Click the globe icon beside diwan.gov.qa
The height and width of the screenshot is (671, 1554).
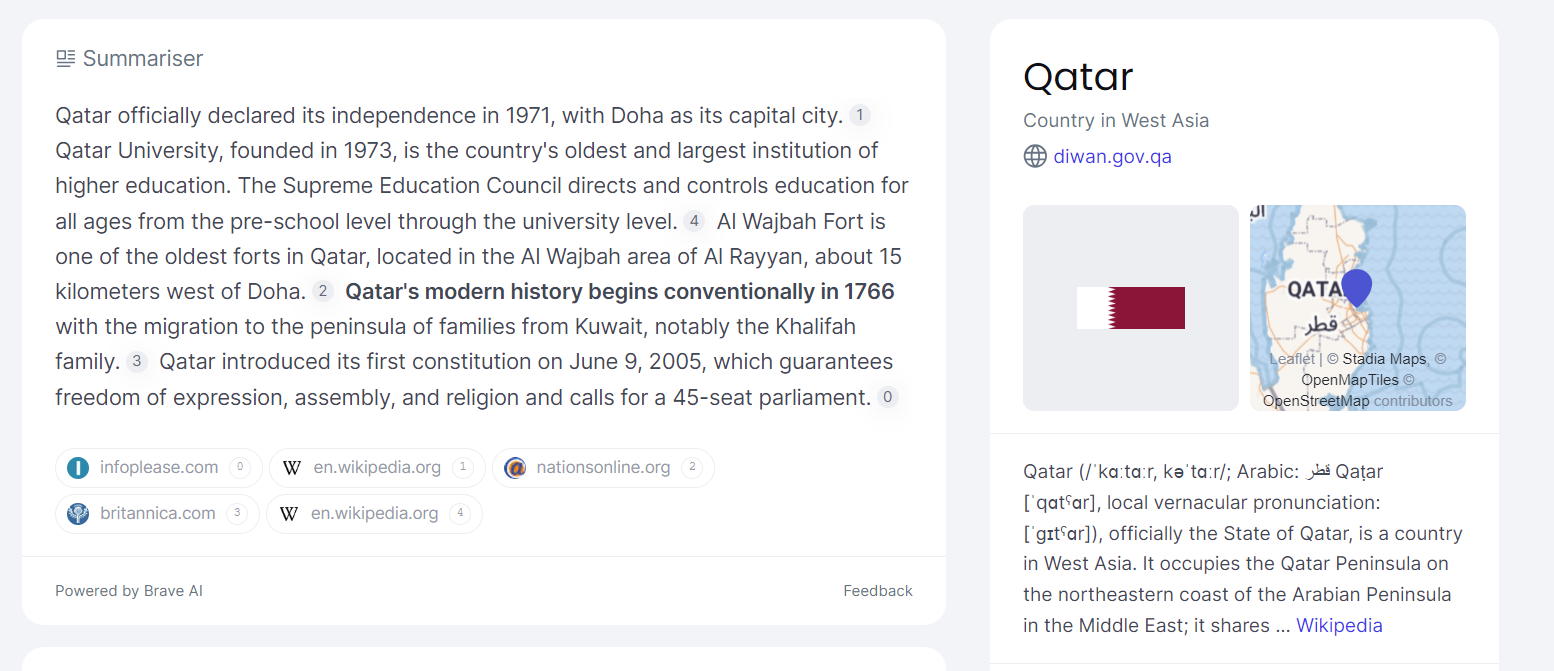tap(1035, 156)
